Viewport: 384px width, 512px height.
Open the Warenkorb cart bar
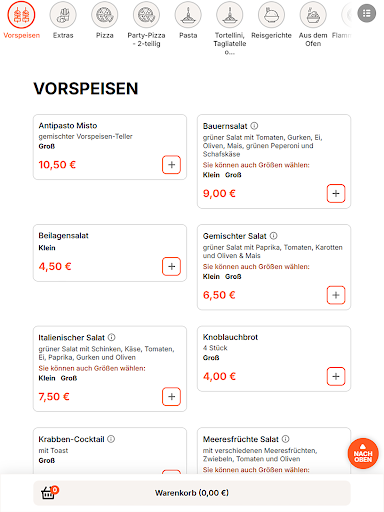pos(192,493)
